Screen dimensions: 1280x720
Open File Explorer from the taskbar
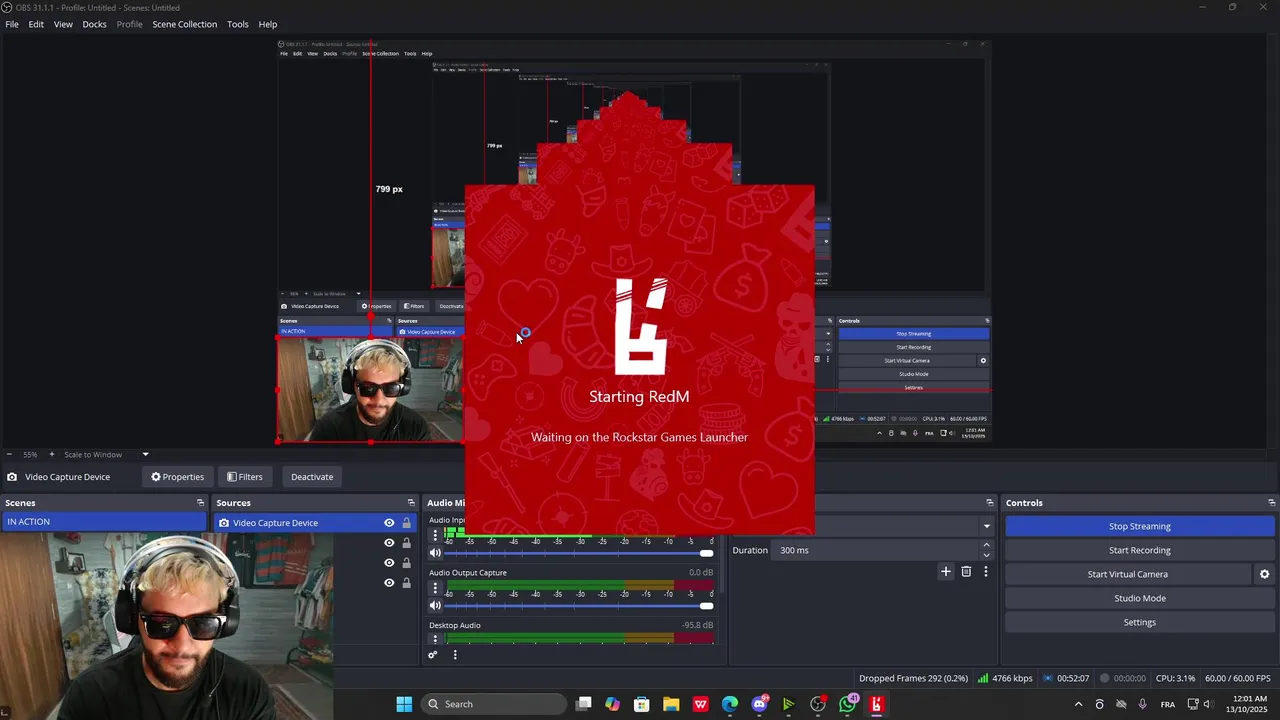(671, 704)
